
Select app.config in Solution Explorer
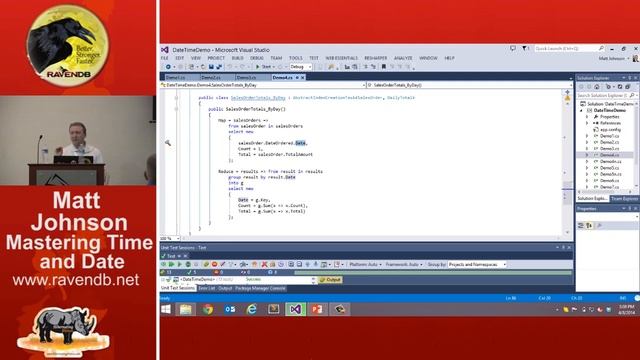click(x=610, y=129)
